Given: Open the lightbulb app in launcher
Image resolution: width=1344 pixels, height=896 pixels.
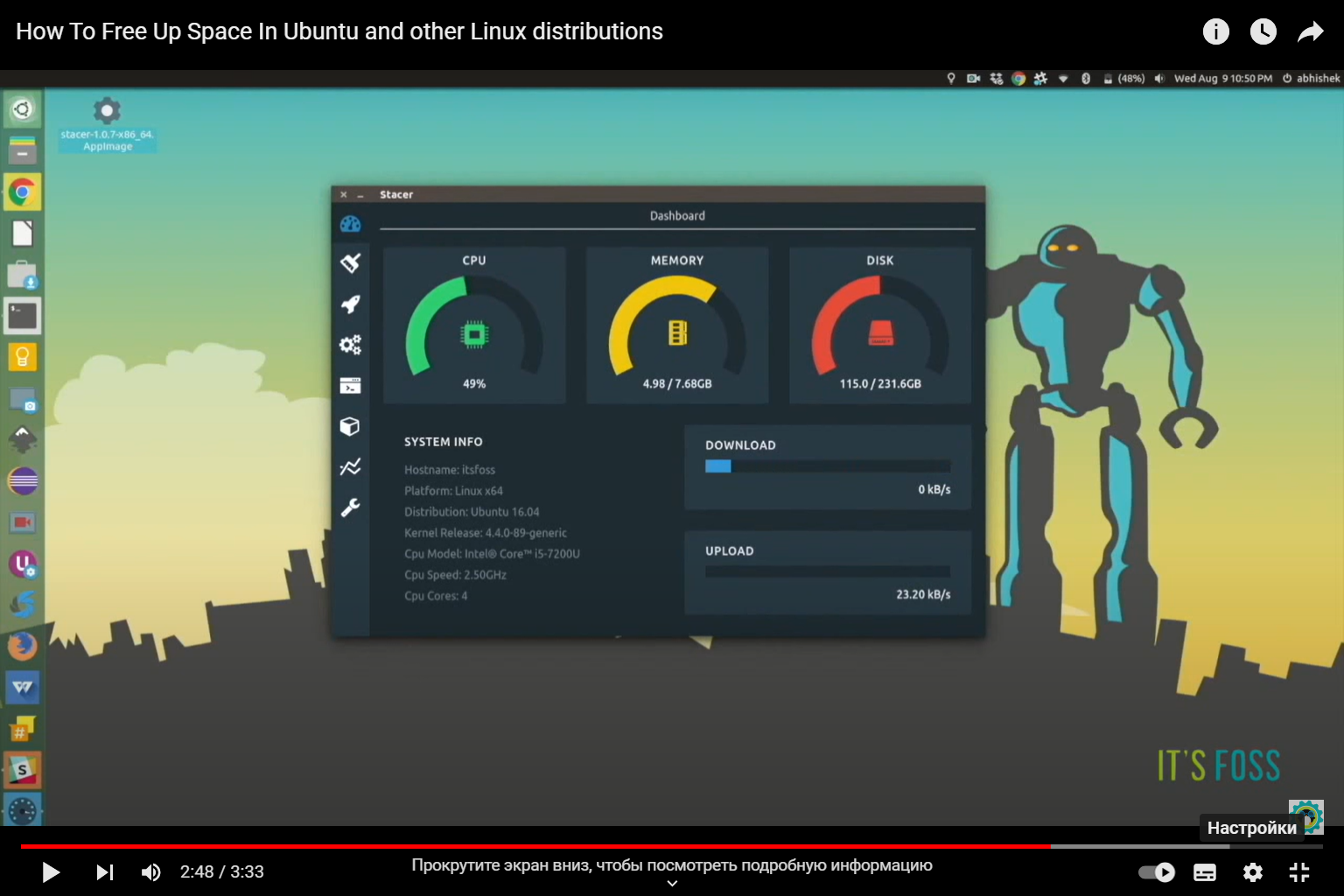Looking at the screenshot, I should [x=22, y=357].
